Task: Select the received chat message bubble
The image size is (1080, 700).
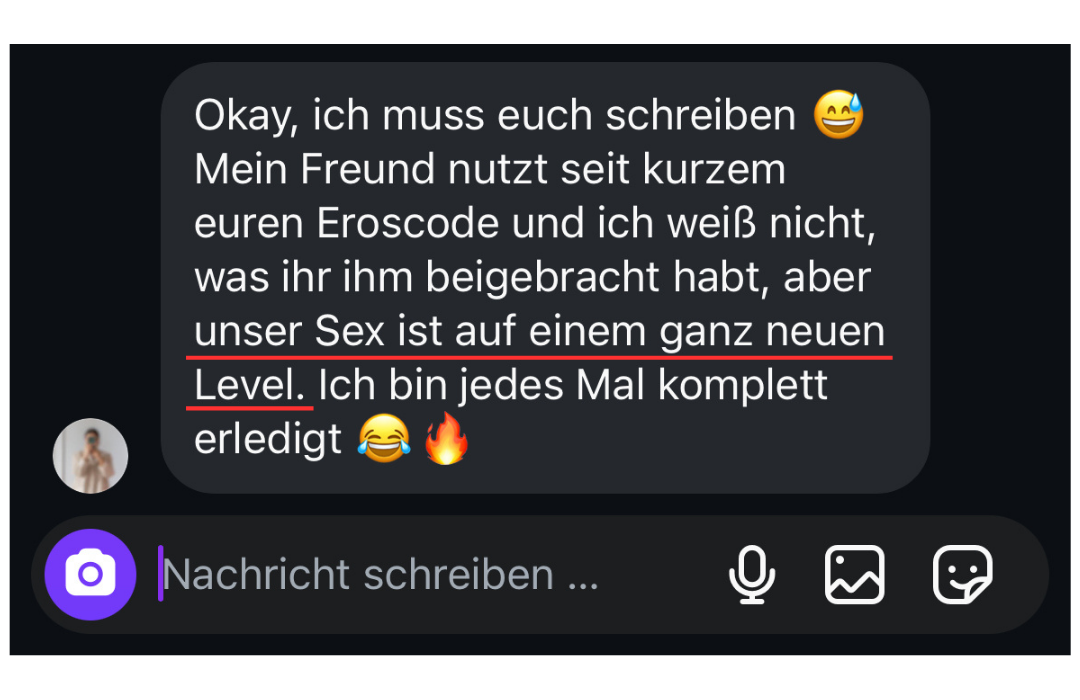Action: tap(546, 278)
